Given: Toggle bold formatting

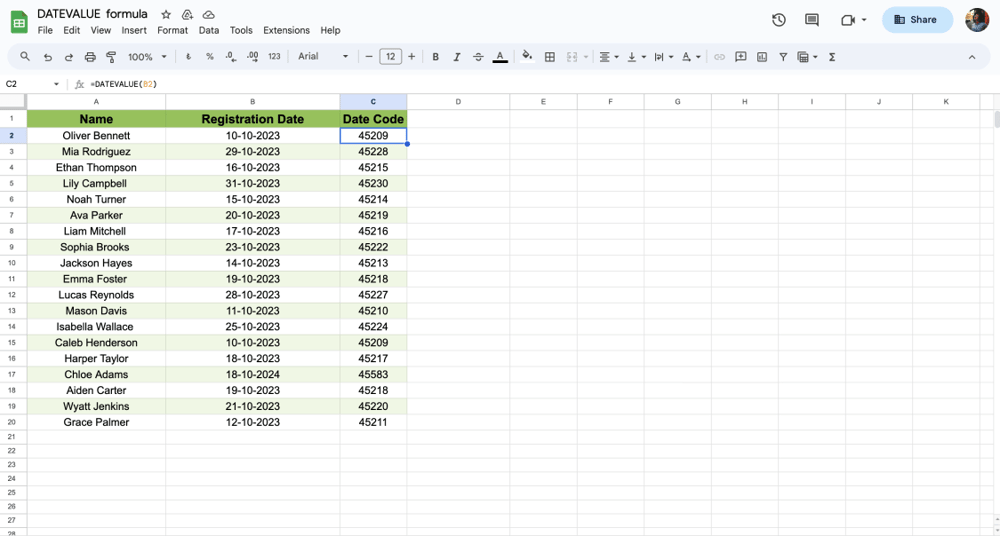Looking at the screenshot, I should click(x=435, y=57).
